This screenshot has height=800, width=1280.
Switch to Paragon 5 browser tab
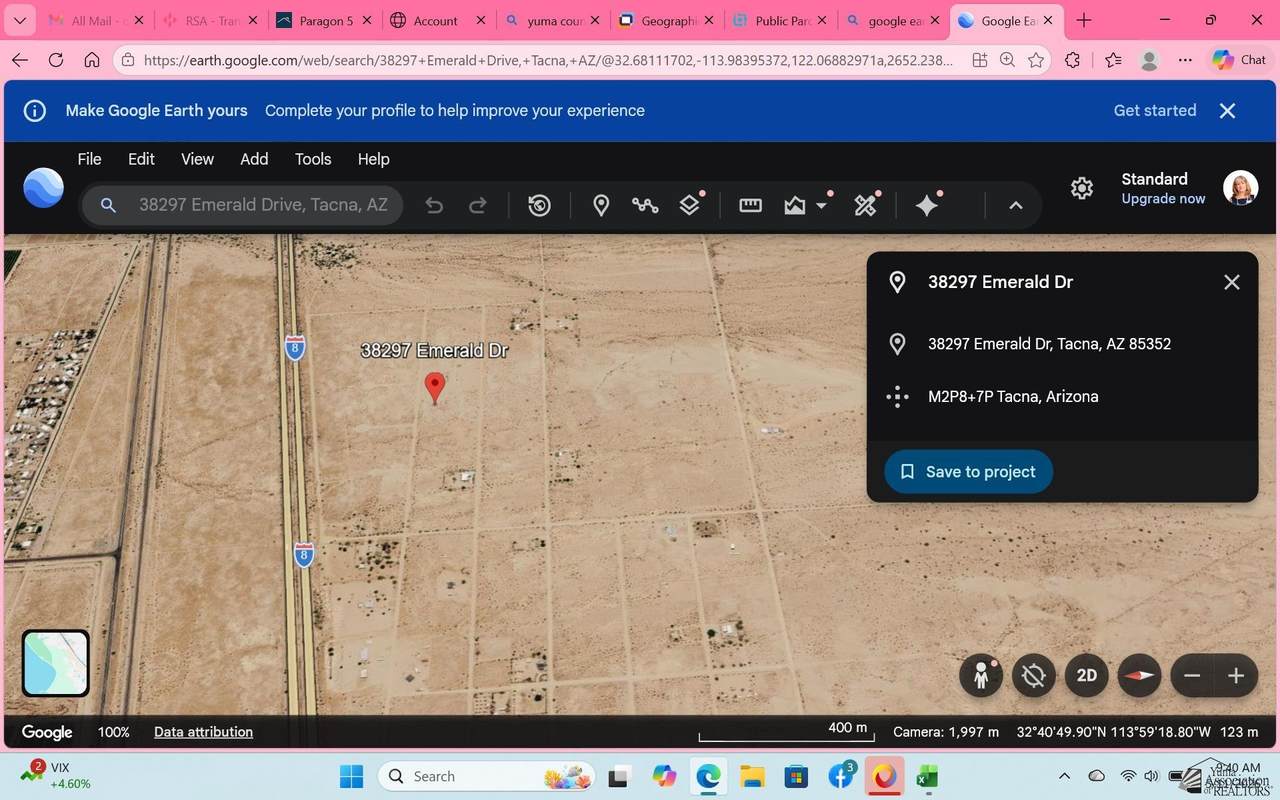coord(324,20)
